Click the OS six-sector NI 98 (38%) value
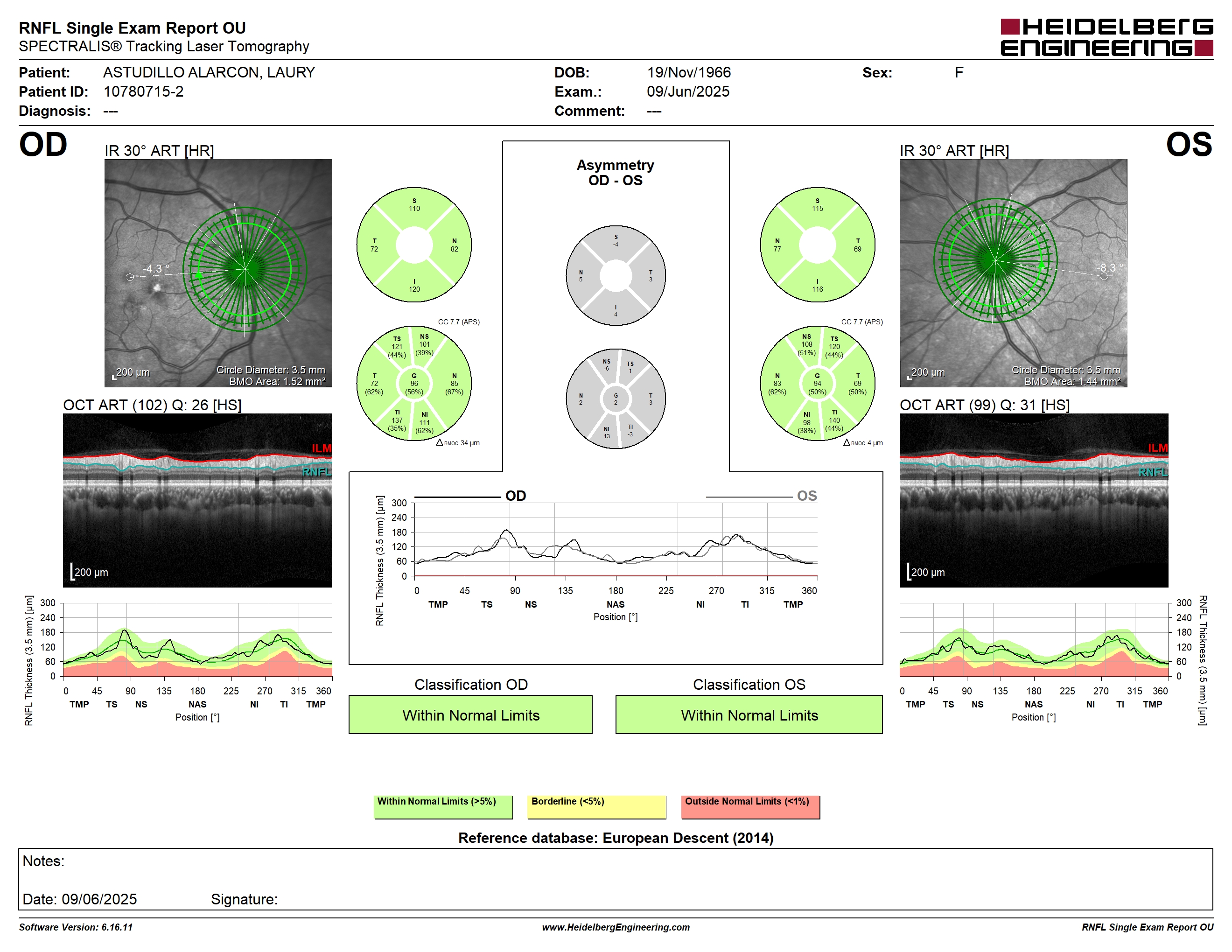The height and width of the screenshot is (952, 1232). click(807, 422)
